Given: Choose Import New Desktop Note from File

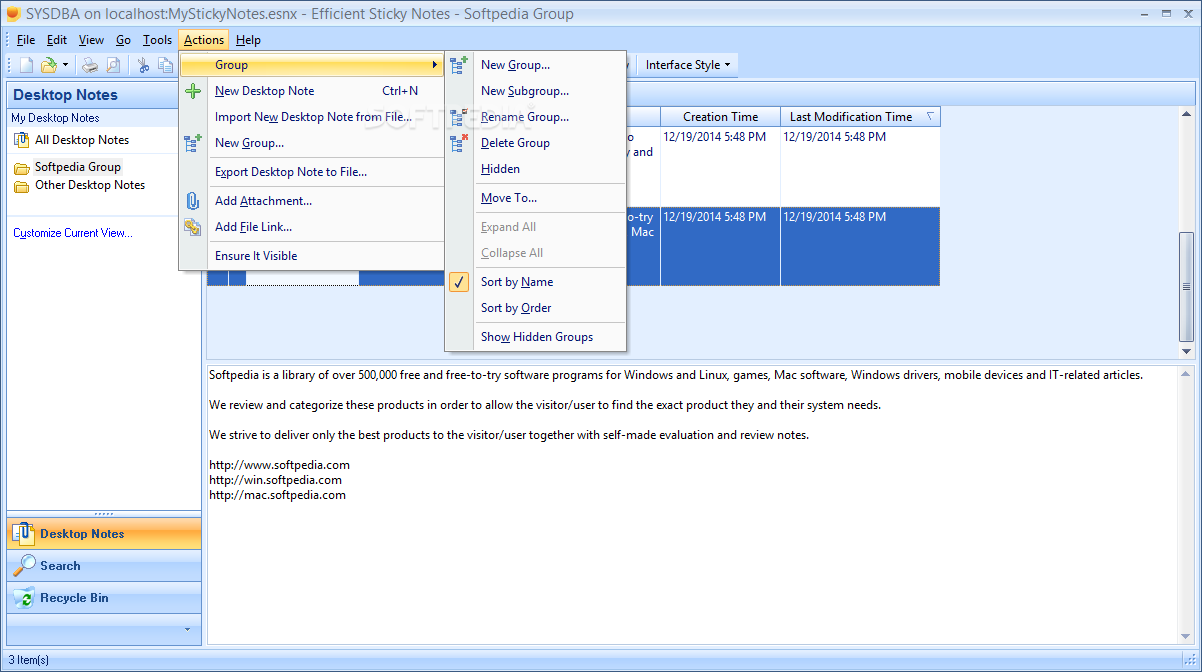Looking at the screenshot, I should point(312,117).
